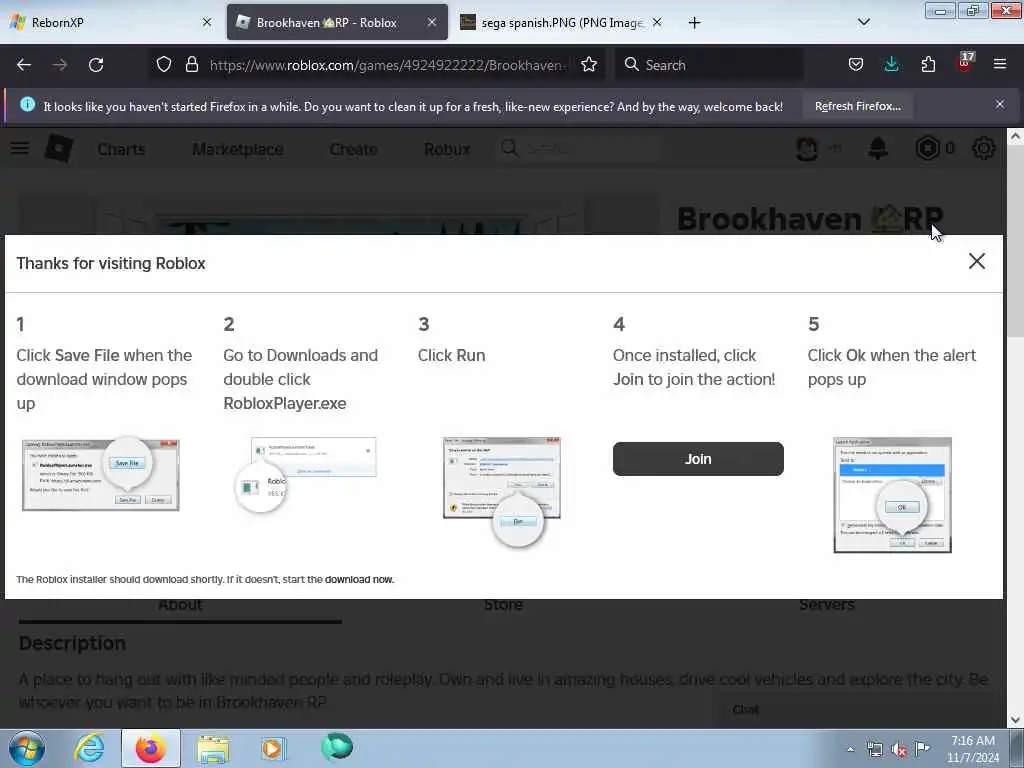1024x768 pixels.
Task: Open the taskbar clock showing 7:16 AM
Action: click(973, 748)
